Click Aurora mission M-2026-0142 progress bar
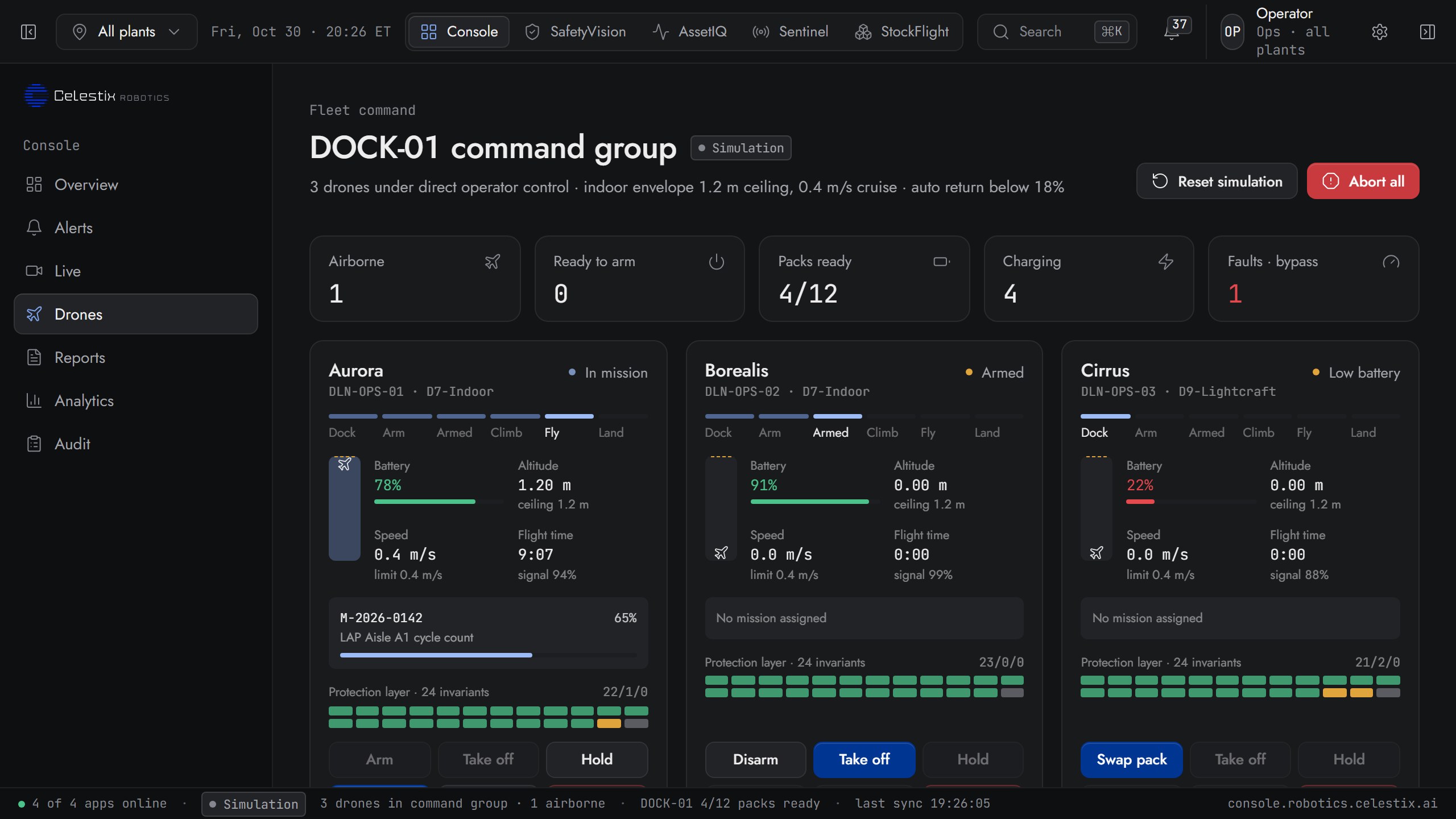The image size is (1456, 819). tap(488, 655)
